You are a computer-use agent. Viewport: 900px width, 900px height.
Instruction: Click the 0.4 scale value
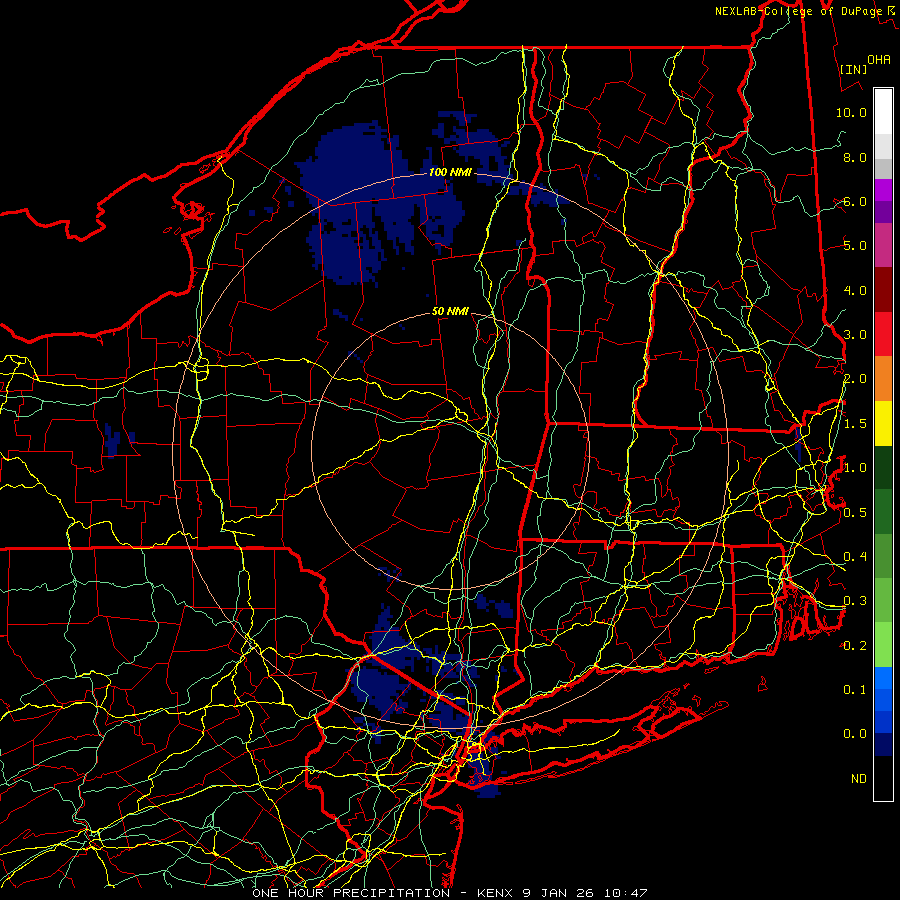pyautogui.click(x=855, y=557)
